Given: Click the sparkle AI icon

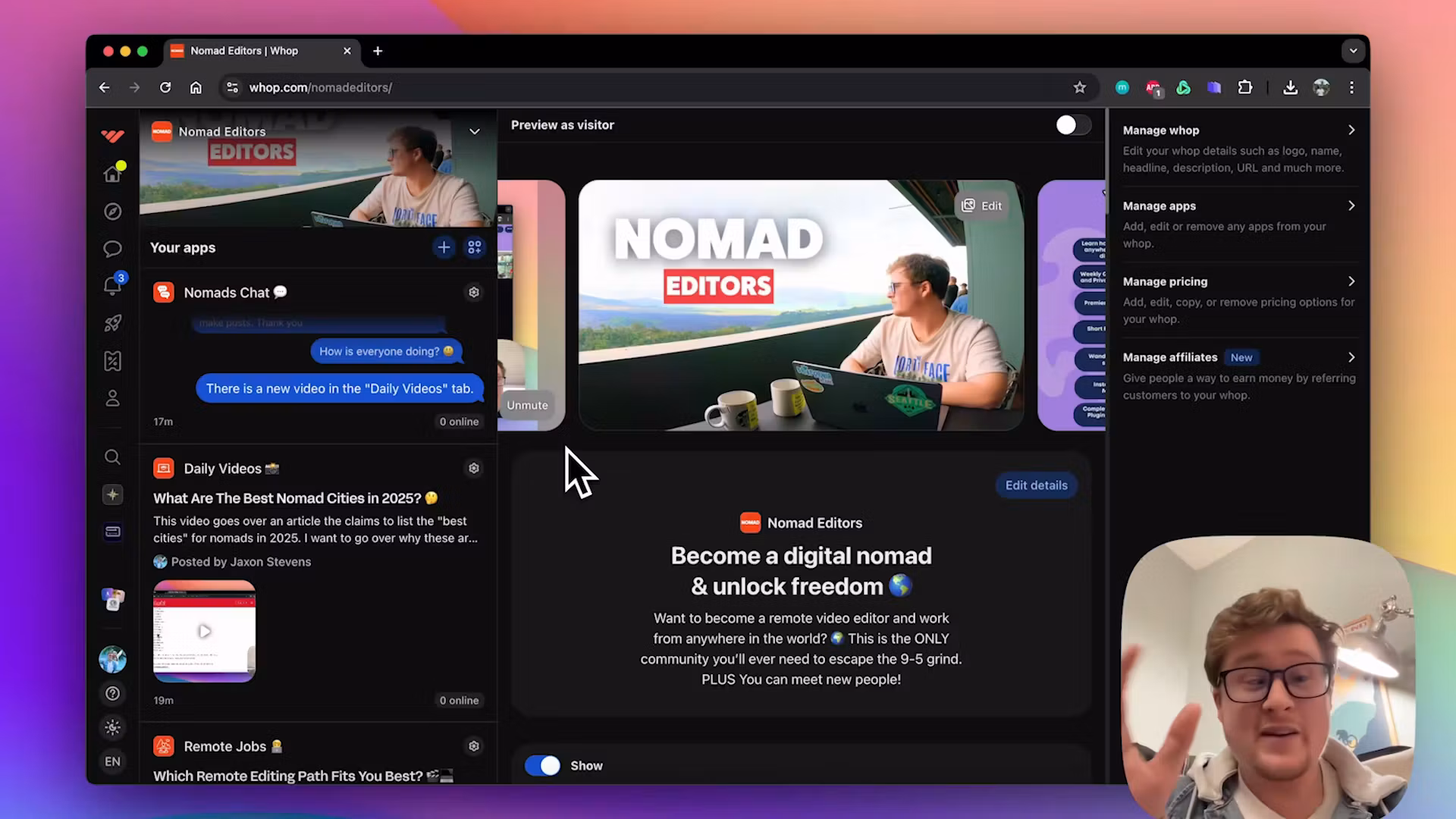Looking at the screenshot, I should click(x=112, y=494).
